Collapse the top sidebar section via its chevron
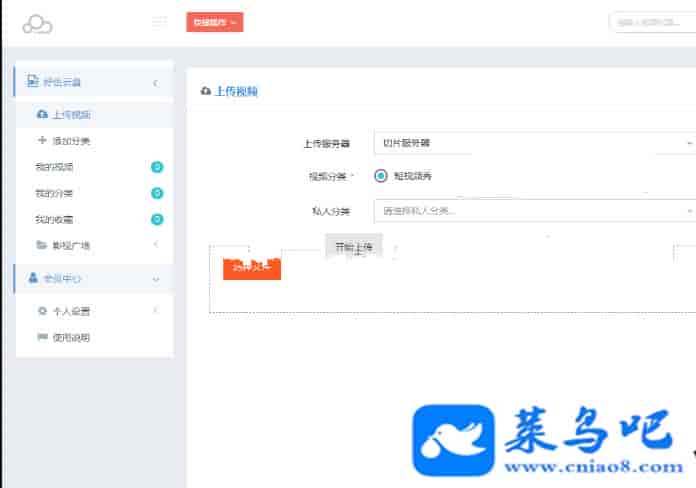 (155, 82)
